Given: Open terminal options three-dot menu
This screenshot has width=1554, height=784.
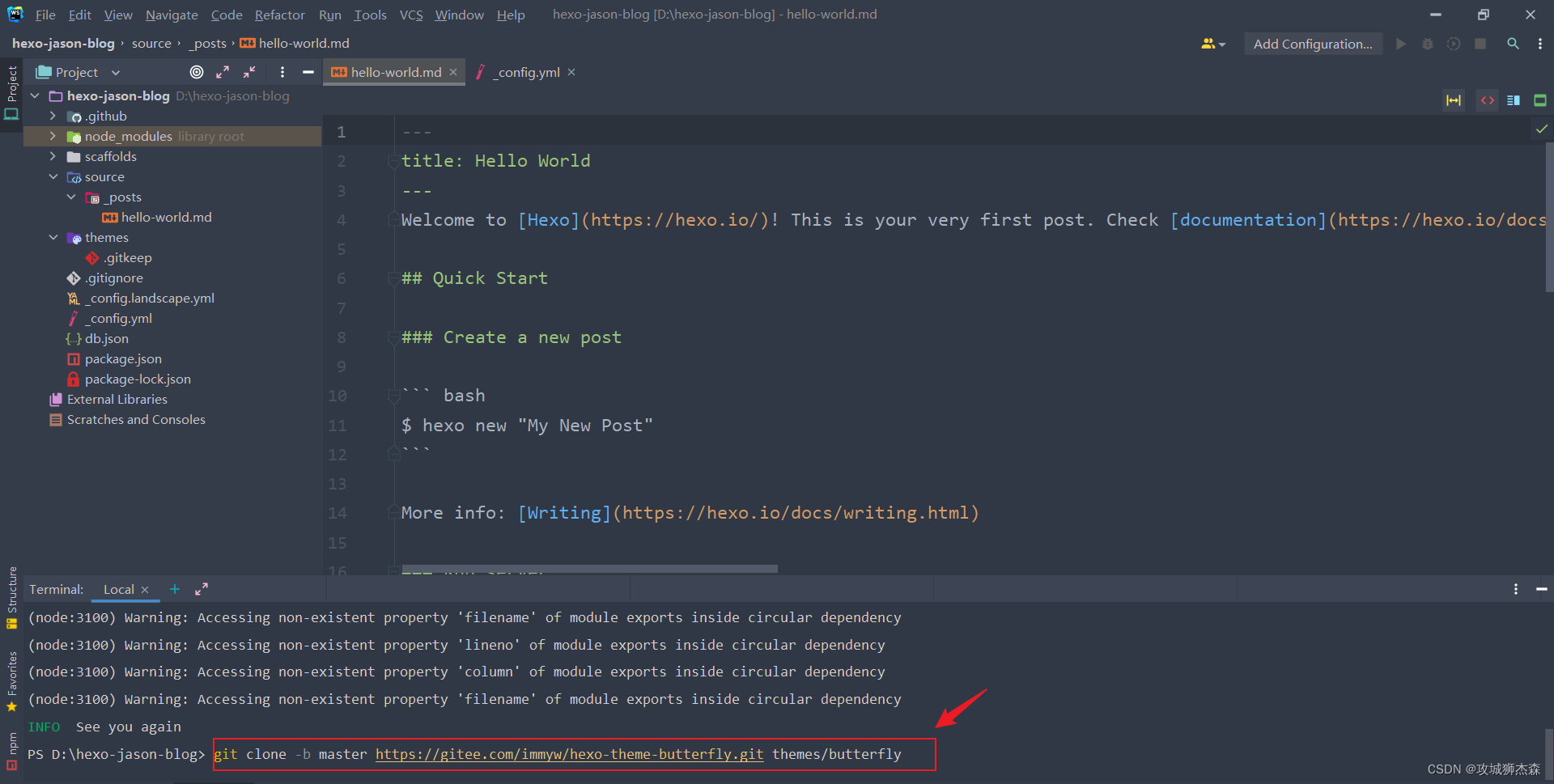Looking at the screenshot, I should click(1515, 589).
